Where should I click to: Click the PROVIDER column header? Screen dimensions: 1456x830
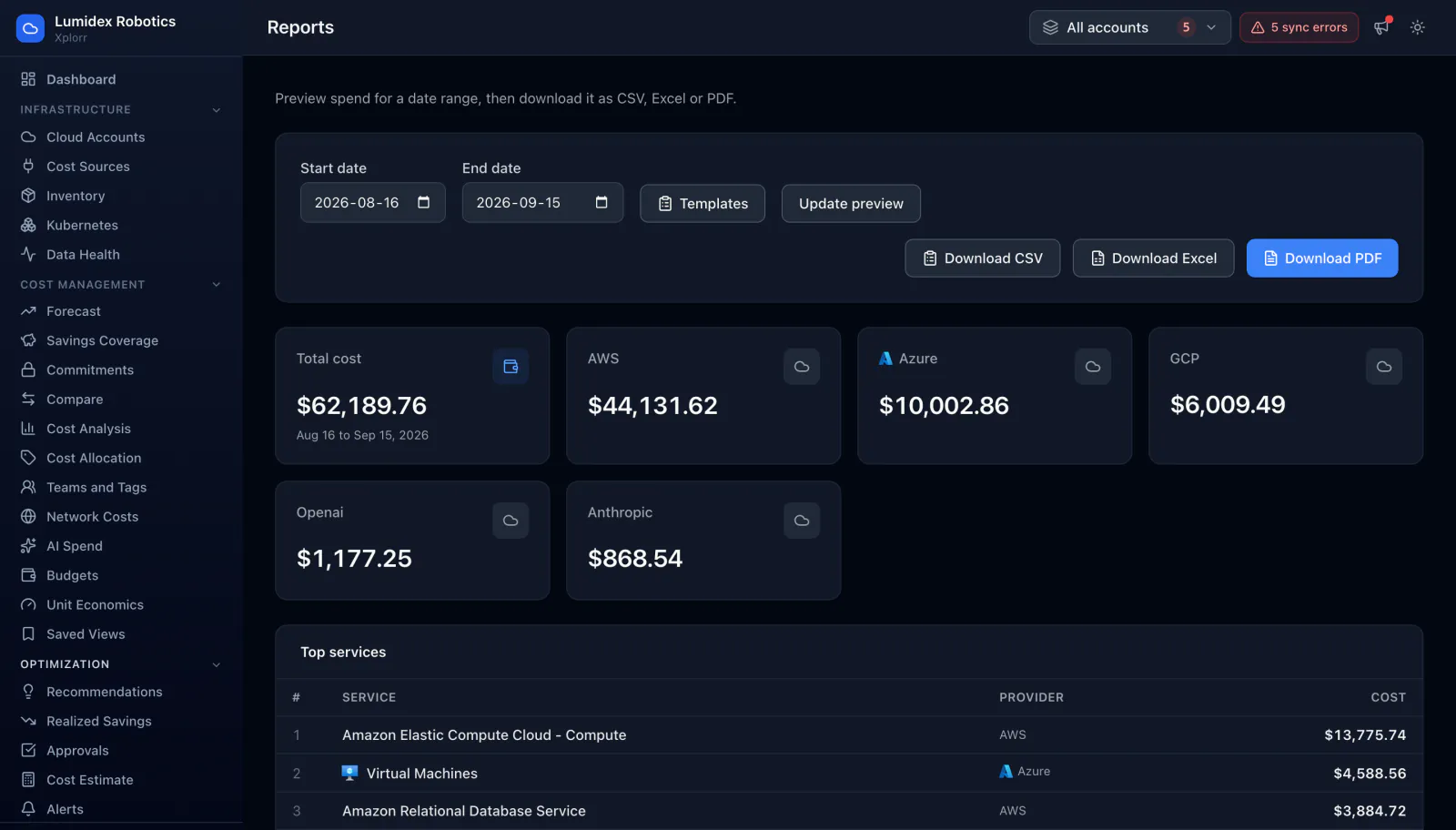pos(1031,697)
